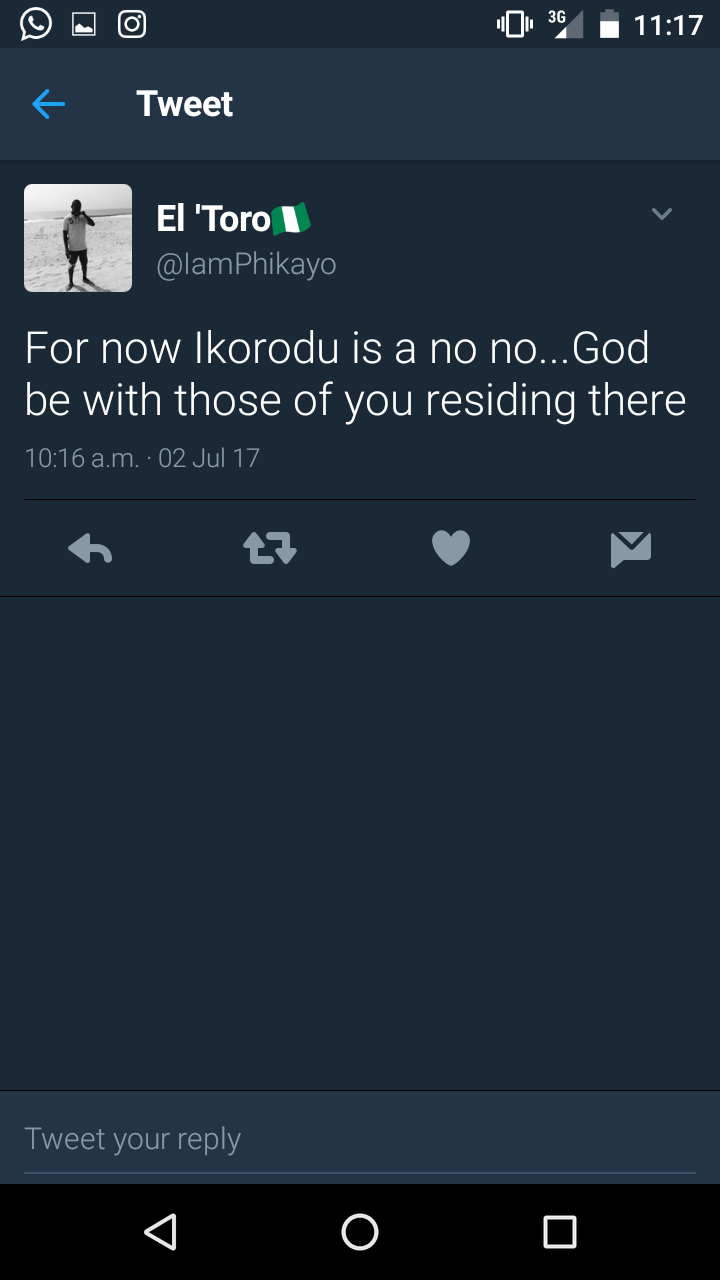This screenshot has width=720, height=1280.
Task: Share tweet via direct message icon
Action: 630,548
